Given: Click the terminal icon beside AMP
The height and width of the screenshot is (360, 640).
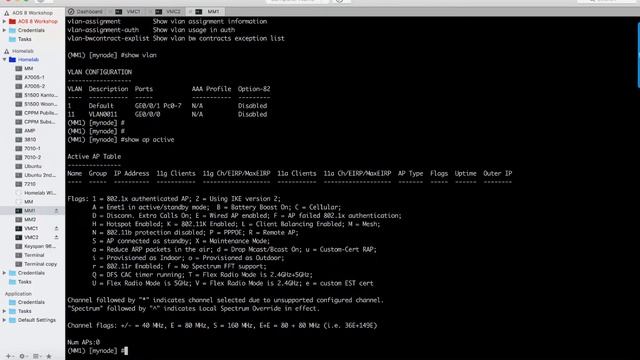Looking at the screenshot, I should click(18, 131).
